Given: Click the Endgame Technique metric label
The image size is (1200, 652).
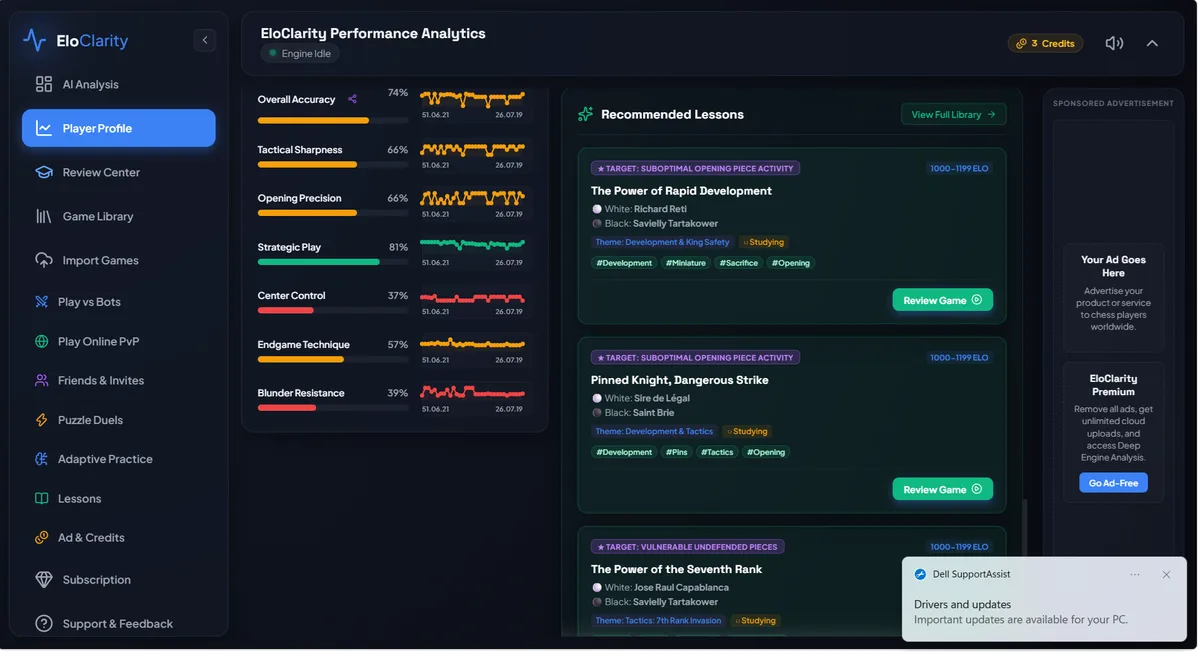Looking at the screenshot, I should pos(304,345).
